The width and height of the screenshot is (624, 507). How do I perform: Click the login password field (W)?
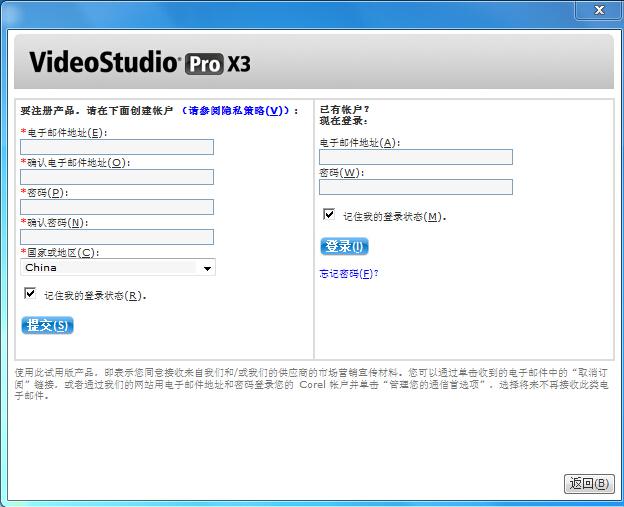point(416,187)
